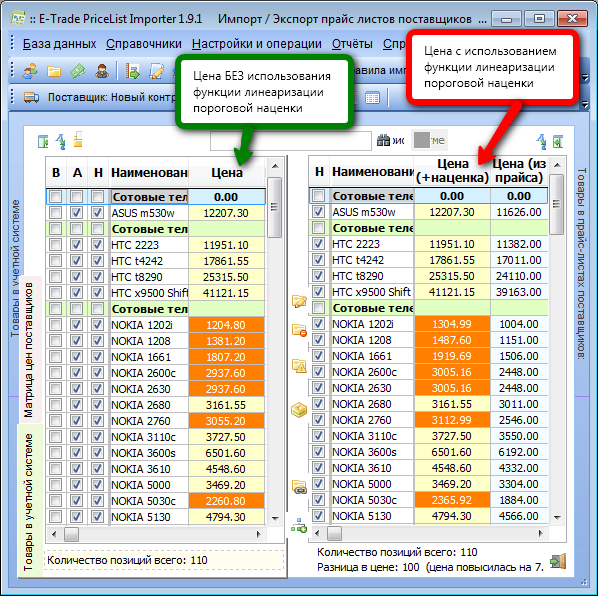Screen dimensions: 598x596
Task: Open the База данных menu
Action: coord(59,44)
